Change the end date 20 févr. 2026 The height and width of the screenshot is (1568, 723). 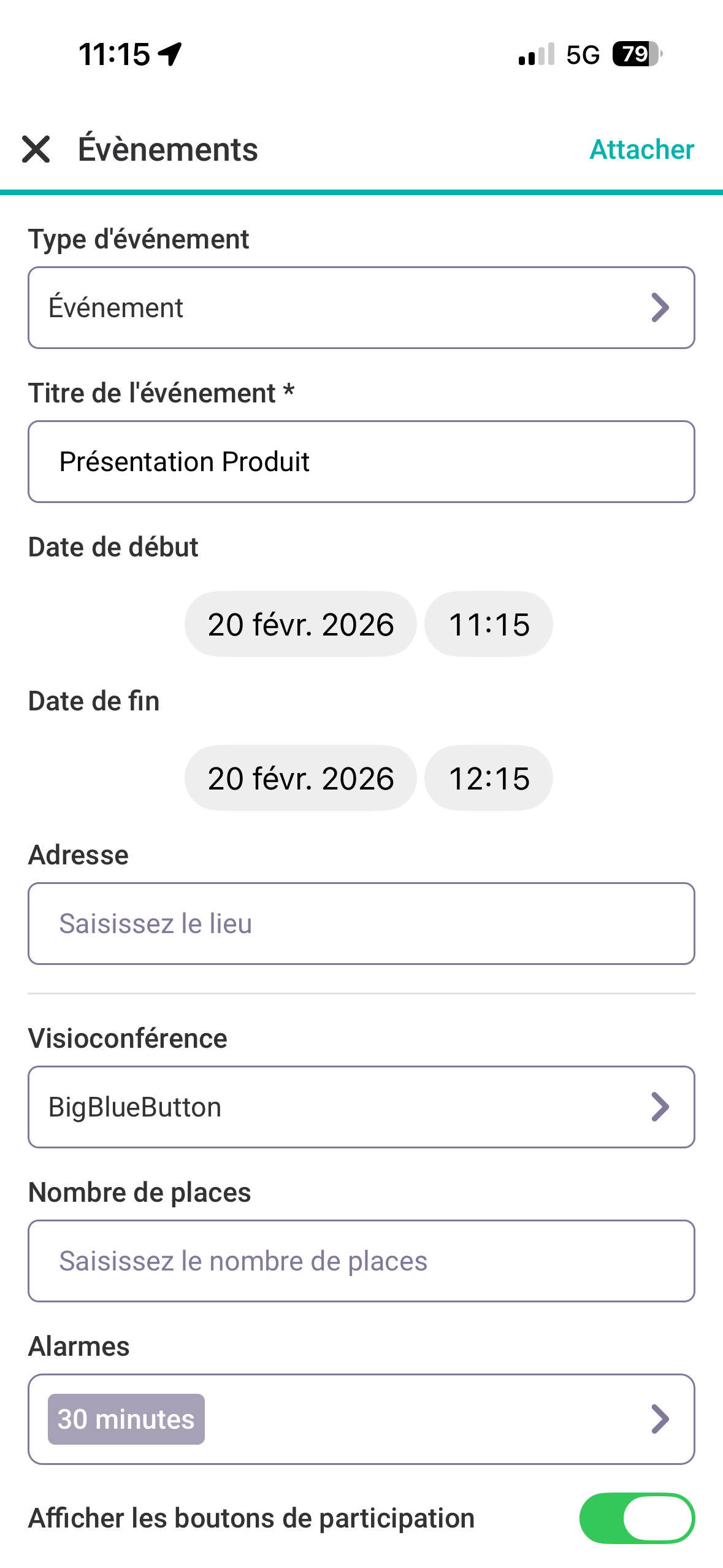coord(300,778)
